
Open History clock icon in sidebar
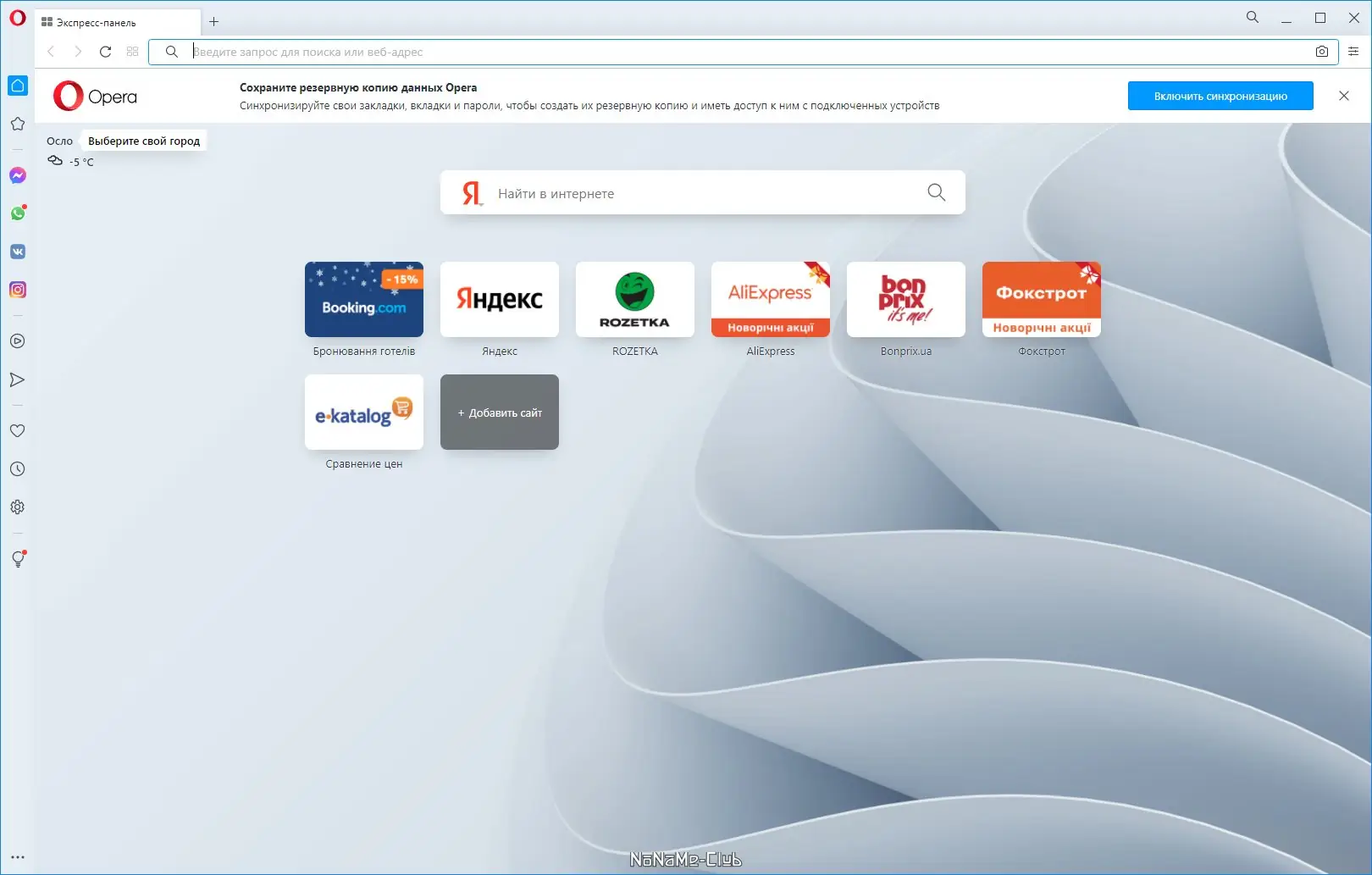(x=18, y=469)
